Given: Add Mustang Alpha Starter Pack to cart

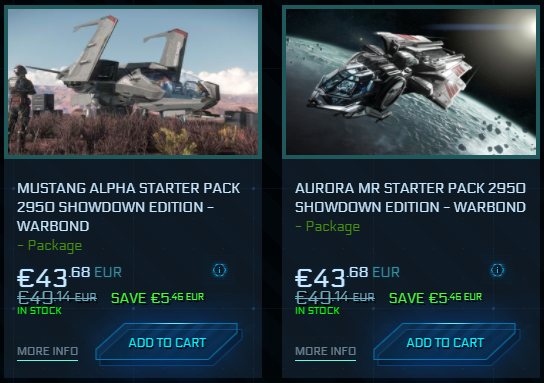Looking at the screenshot, I should click(168, 343).
